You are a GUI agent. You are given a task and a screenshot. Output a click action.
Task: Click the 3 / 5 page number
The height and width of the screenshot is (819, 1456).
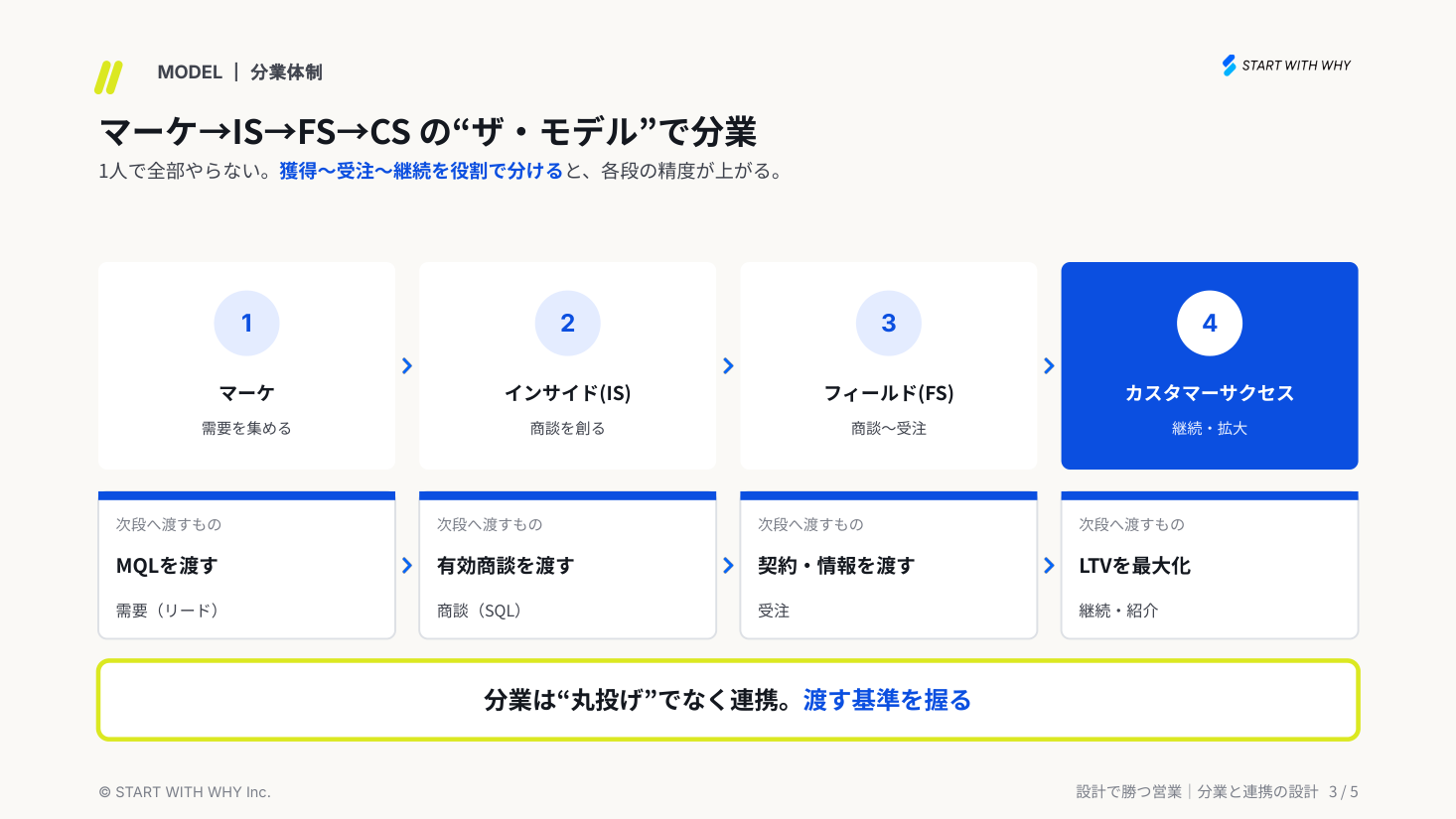[x=1344, y=792]
